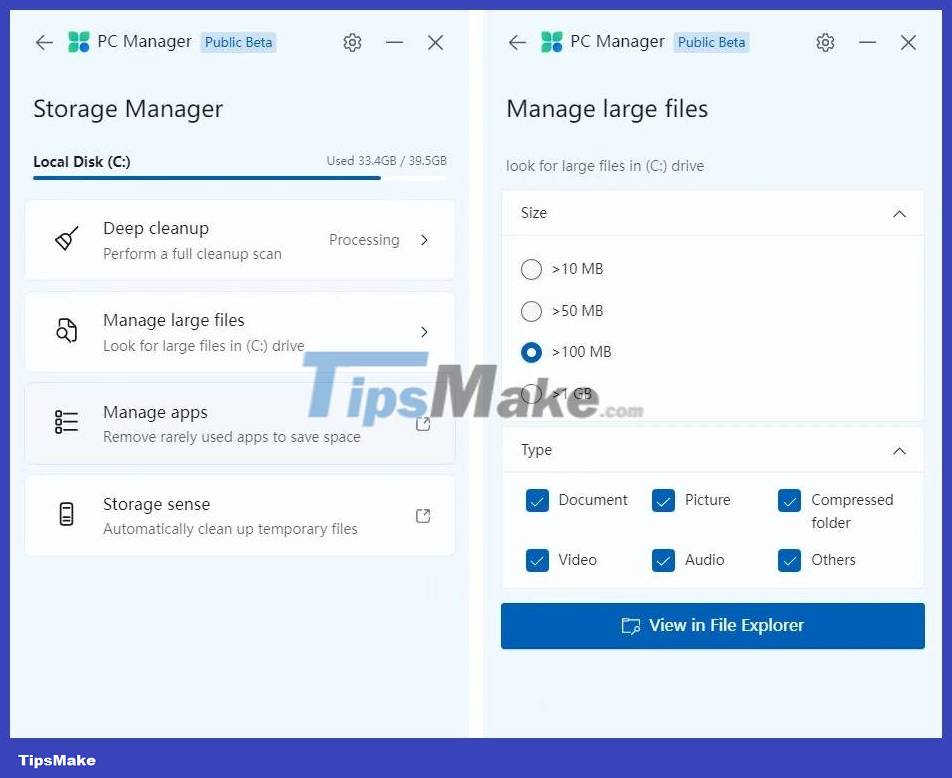Click the PC Manager logo icon

coord(77,42)
